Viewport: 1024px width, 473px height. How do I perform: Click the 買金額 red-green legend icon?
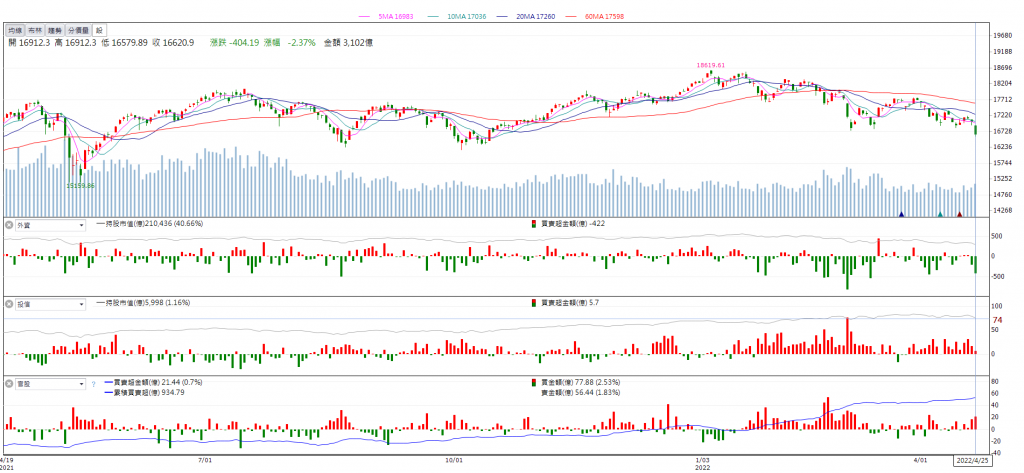pos(534,381)
